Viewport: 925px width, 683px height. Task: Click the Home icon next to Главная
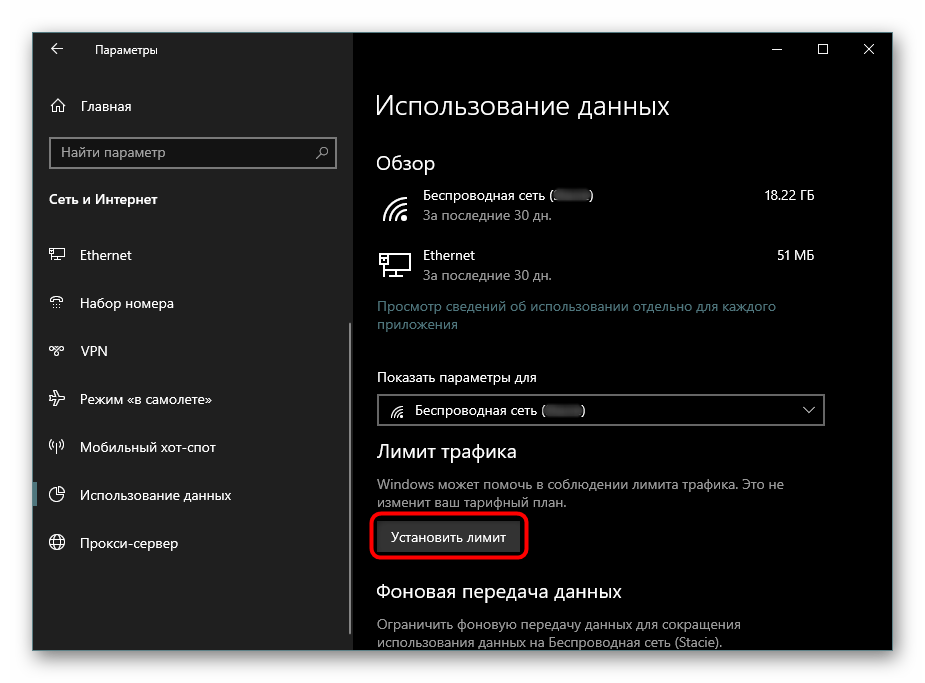pos(58,106)
